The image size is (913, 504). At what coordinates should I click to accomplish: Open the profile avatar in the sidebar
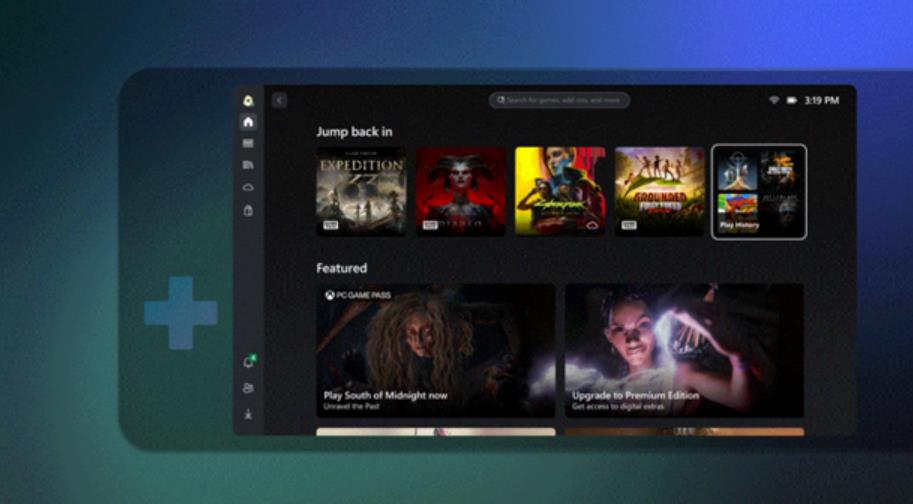tap(248, 100)
